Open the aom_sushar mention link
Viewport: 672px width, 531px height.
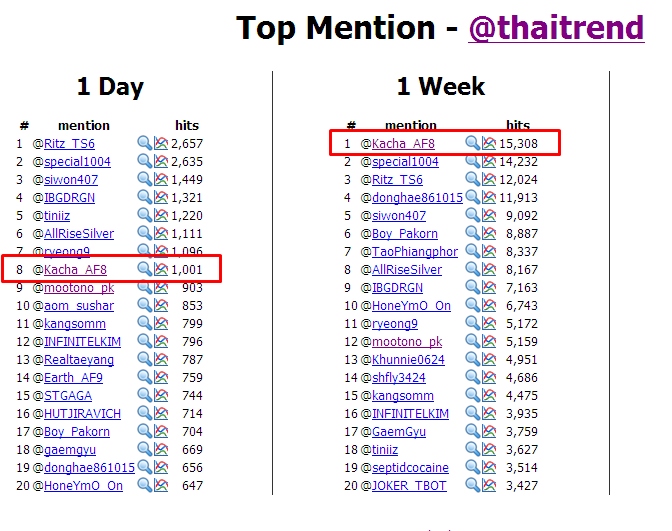79,306
